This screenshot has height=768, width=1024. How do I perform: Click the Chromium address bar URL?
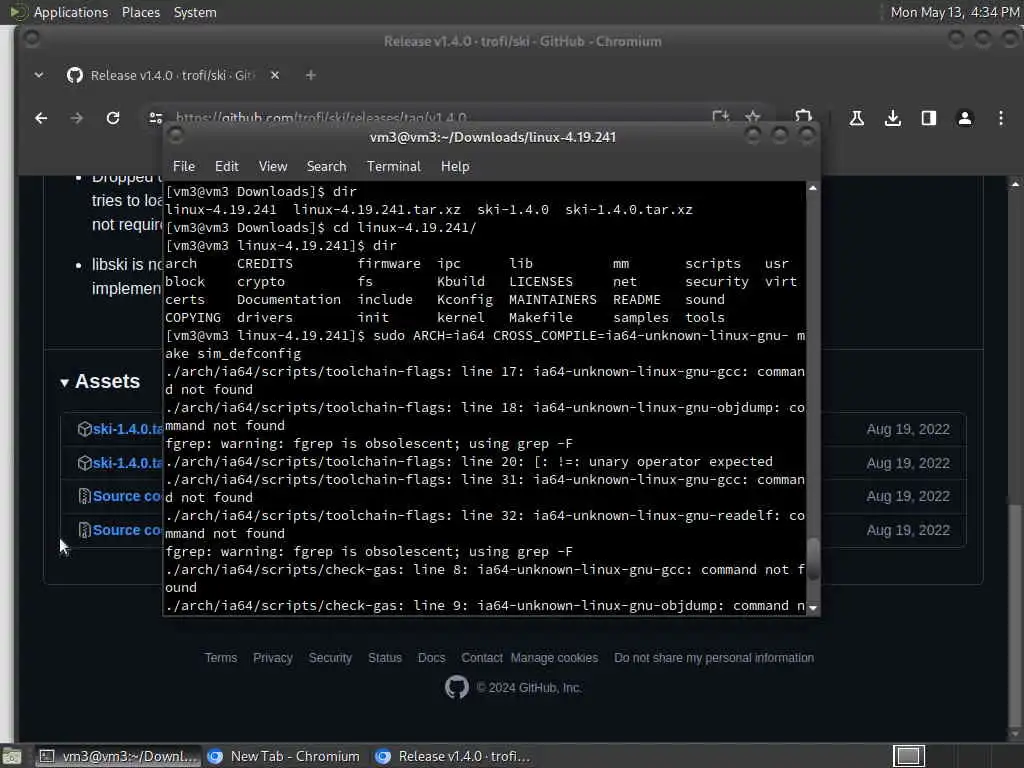(321, 118)
